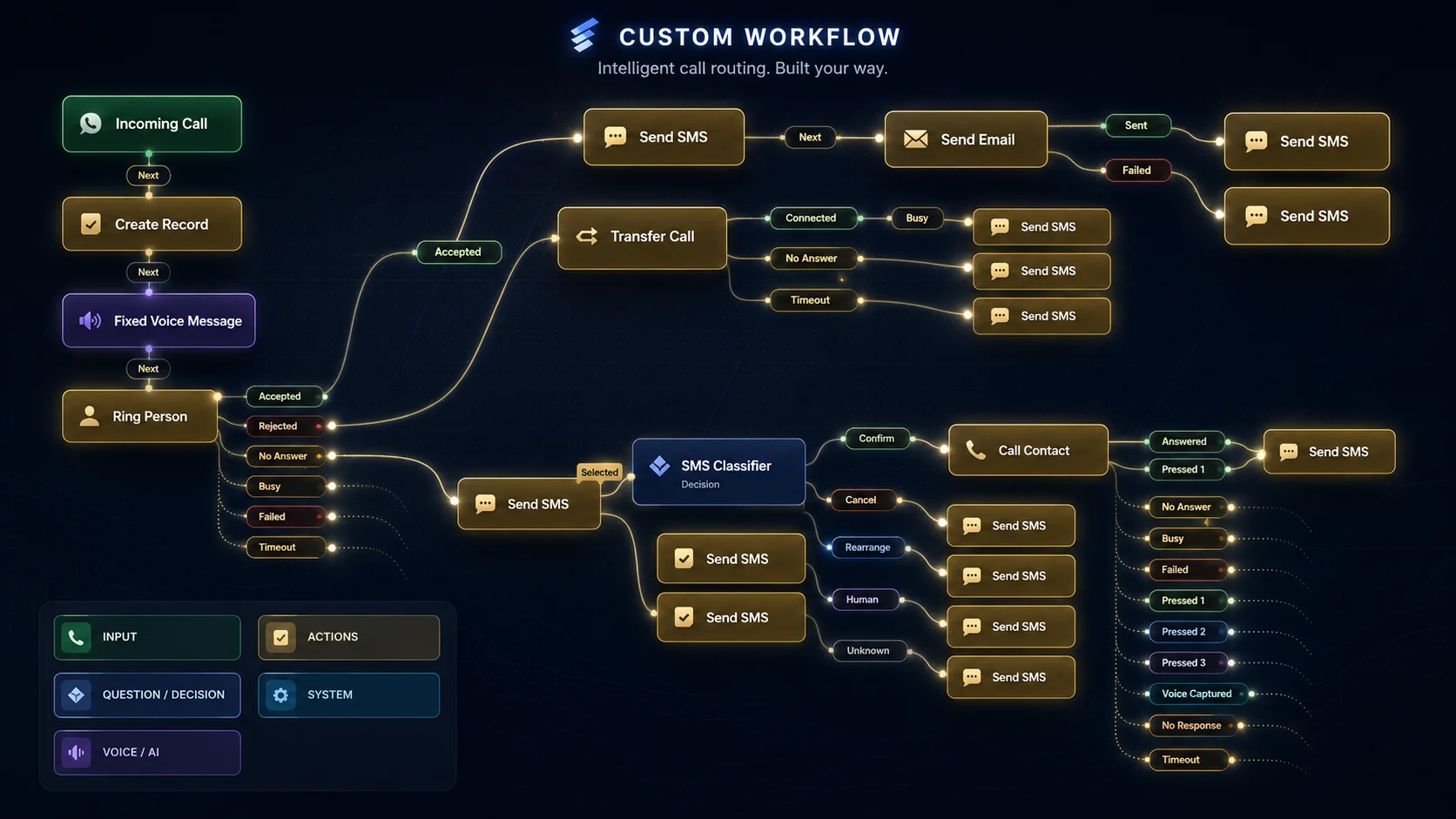Click the 'Intelligent call routing. Built your way.' subtitle
The image size is (1456, 819).
pos(743,69)
